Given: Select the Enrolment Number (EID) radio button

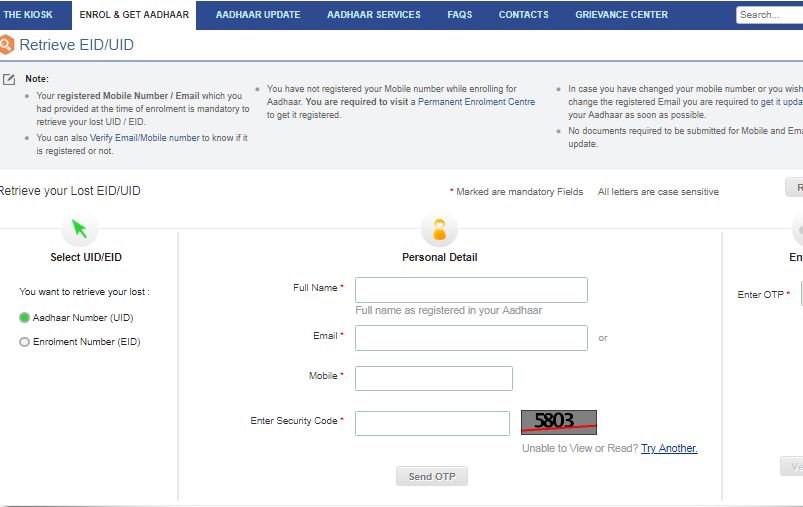Looking at the screenshot, I should coord(24,342).
